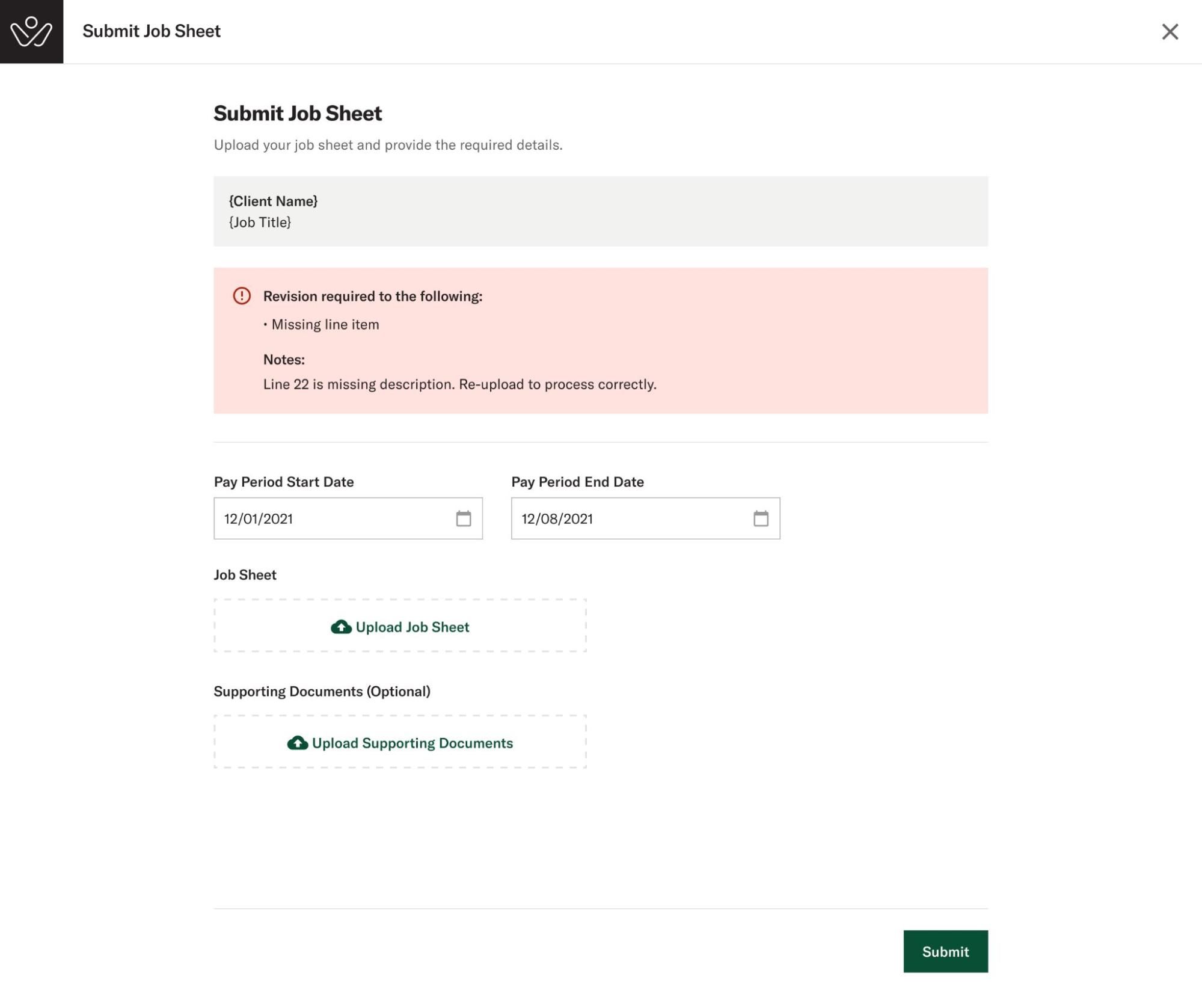The image size is (1202, 1008).
Task: Open calendar picker for Pay Period End Date
Action: [x=761, y=518]
